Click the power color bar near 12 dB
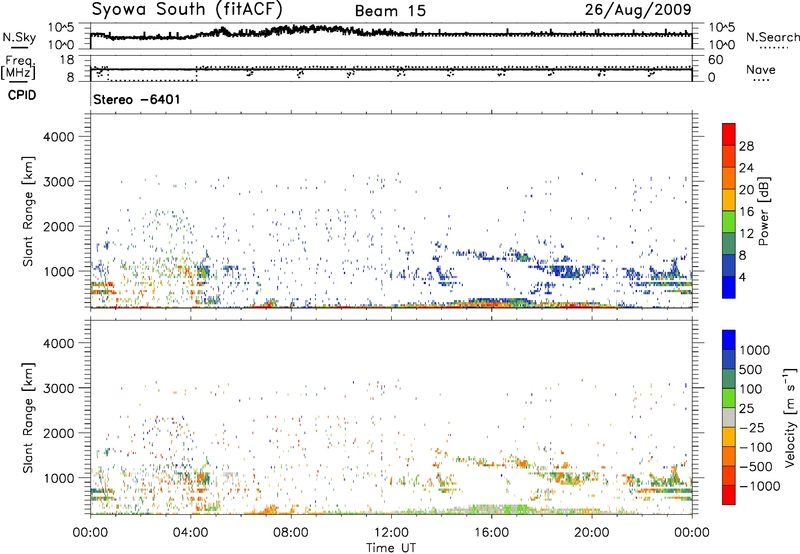Viewport: 800px width, 554px height. [729, 233]
